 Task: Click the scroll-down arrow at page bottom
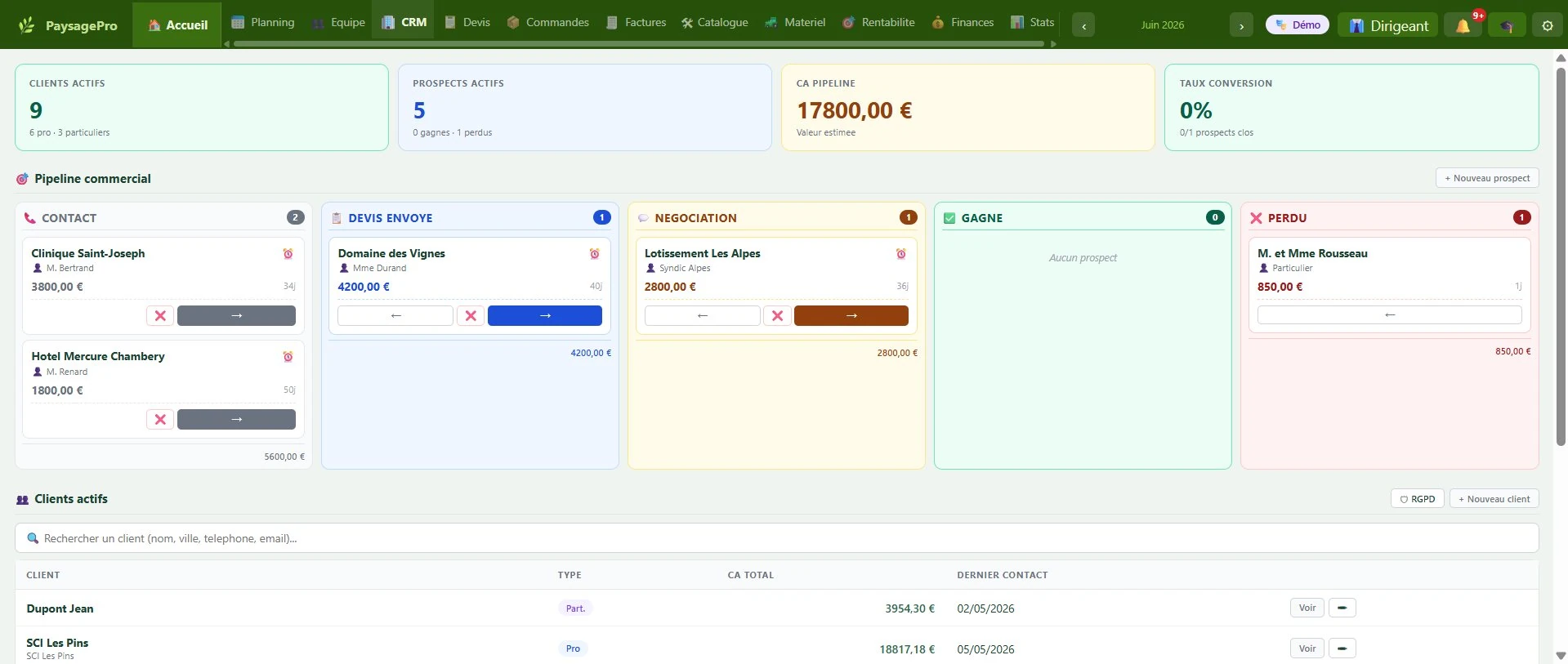[x=1561, y=656]
